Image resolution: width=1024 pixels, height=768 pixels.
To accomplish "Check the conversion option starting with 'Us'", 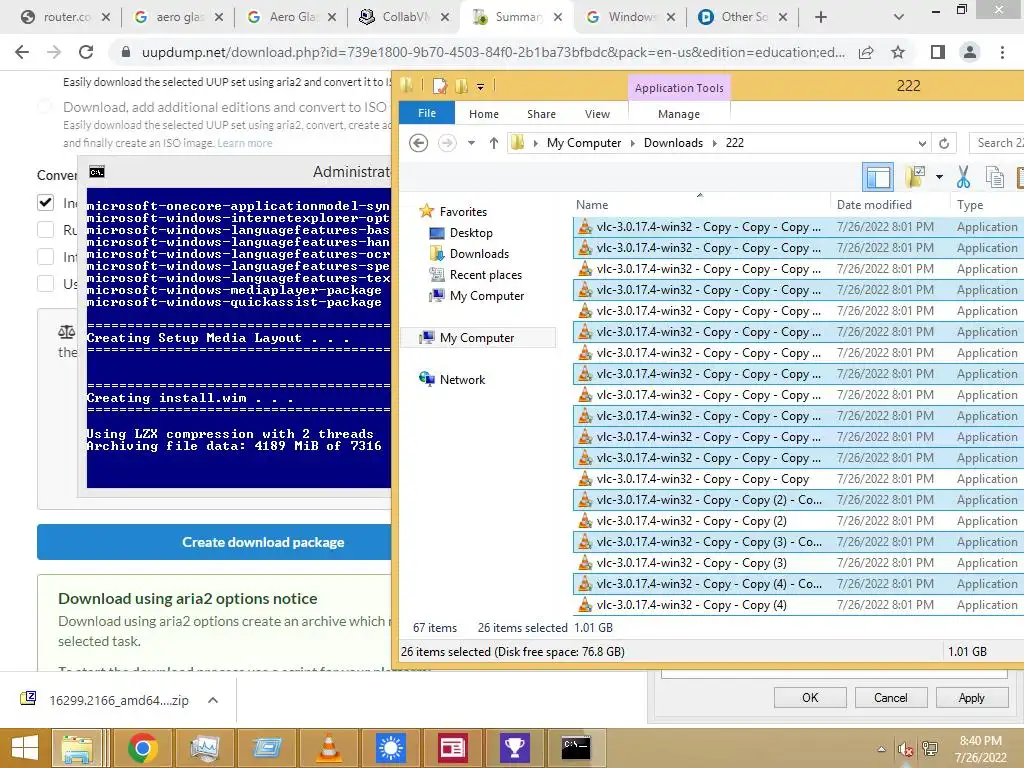I will 45,283.
